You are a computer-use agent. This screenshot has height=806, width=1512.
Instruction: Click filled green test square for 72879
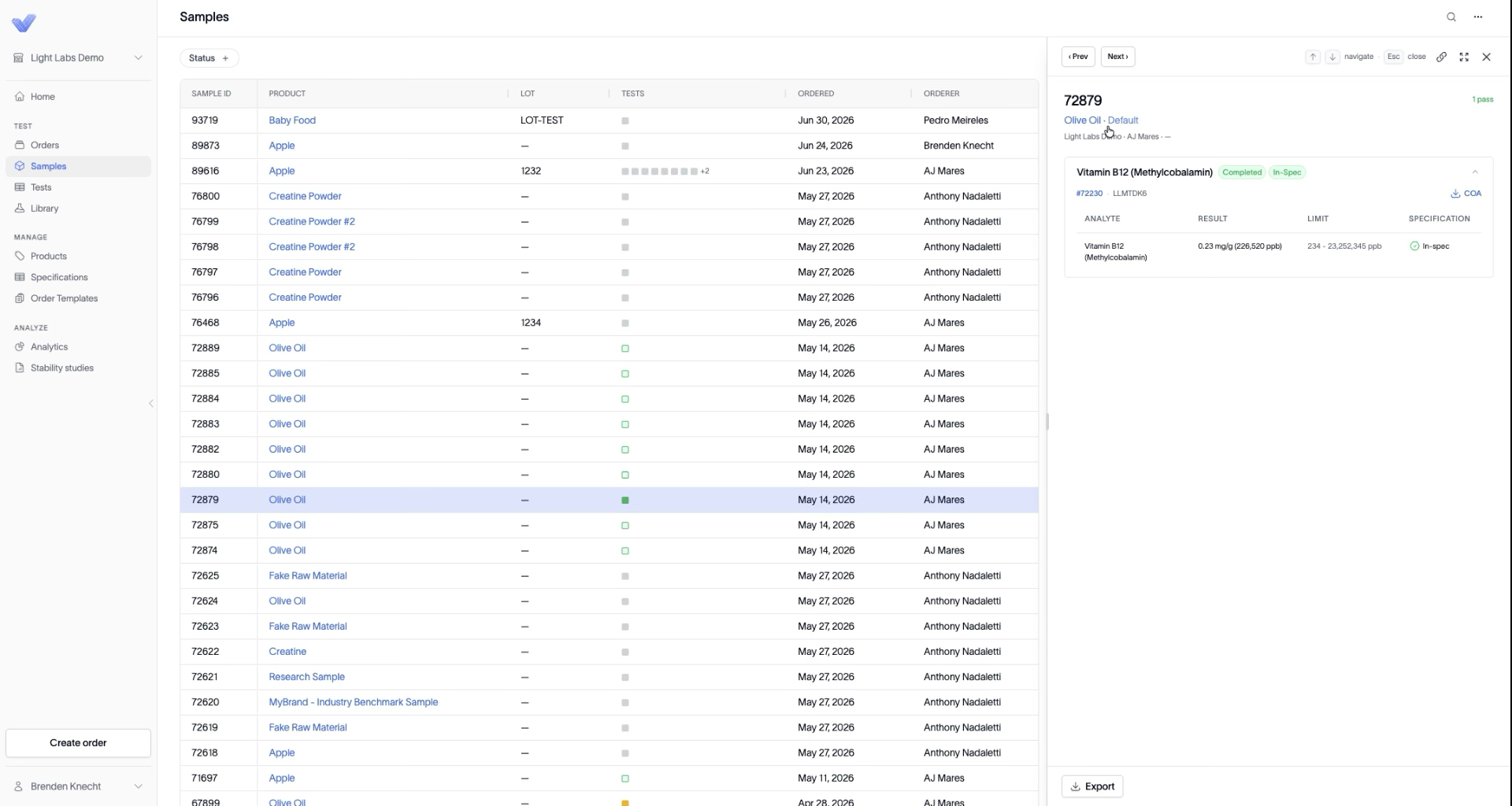(625, 501)
